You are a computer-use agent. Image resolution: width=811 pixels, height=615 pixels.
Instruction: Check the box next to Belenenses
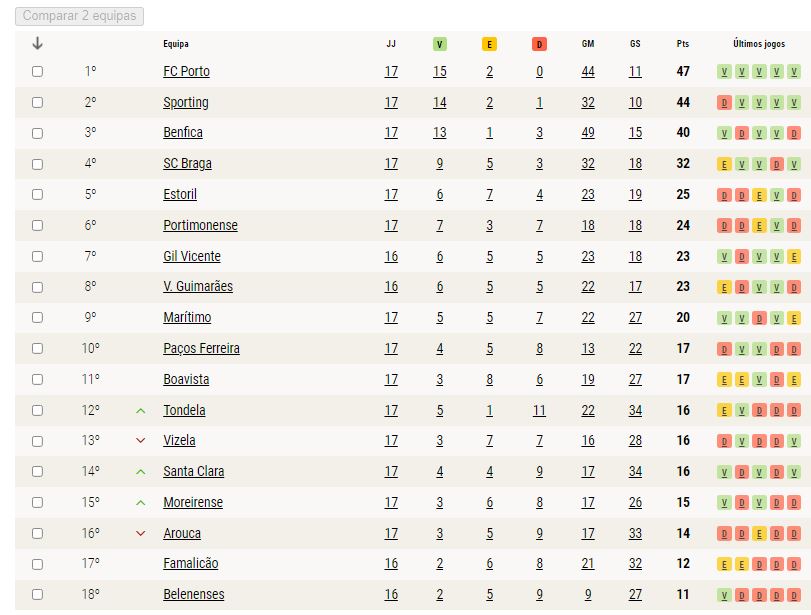[37, 594]
